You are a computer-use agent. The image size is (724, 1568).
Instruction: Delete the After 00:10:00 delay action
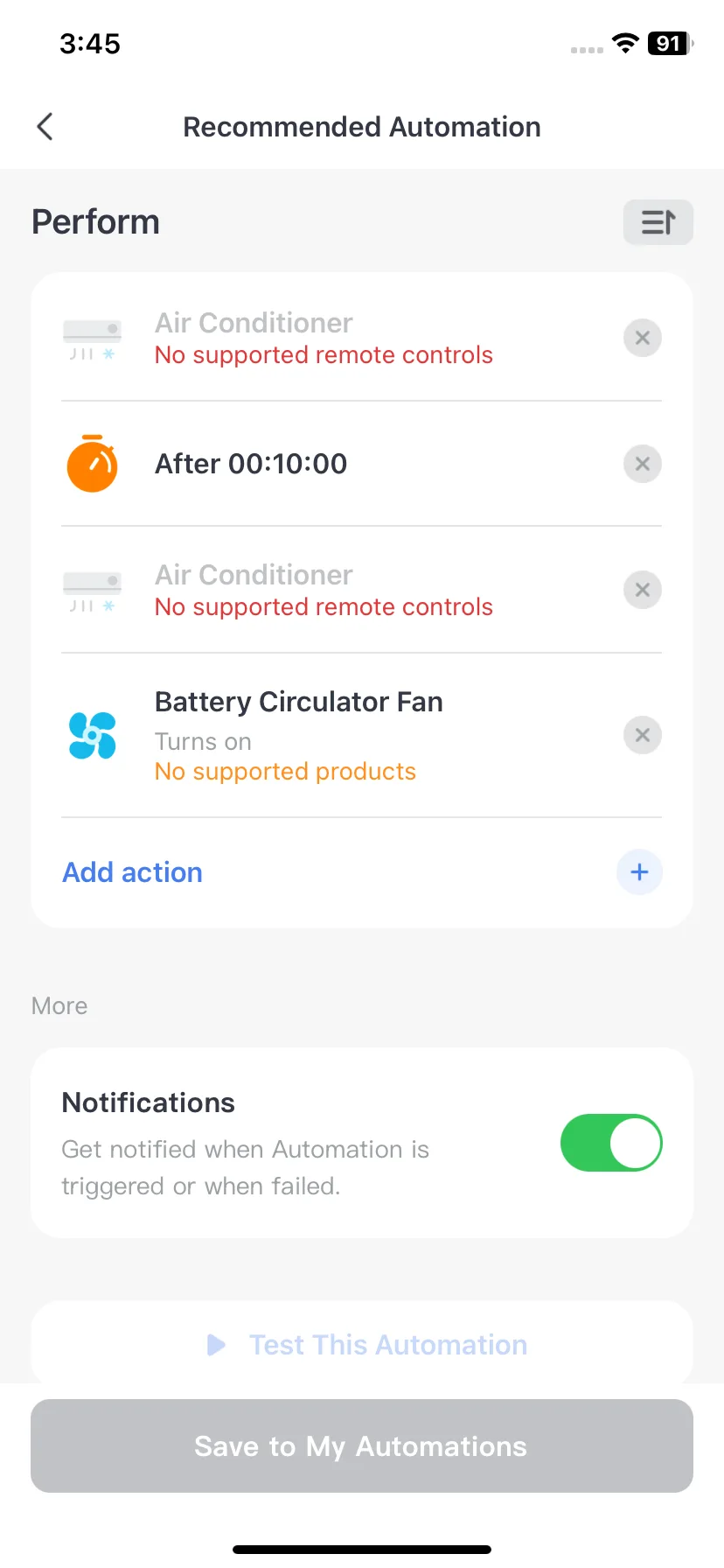tap(643, 464)
